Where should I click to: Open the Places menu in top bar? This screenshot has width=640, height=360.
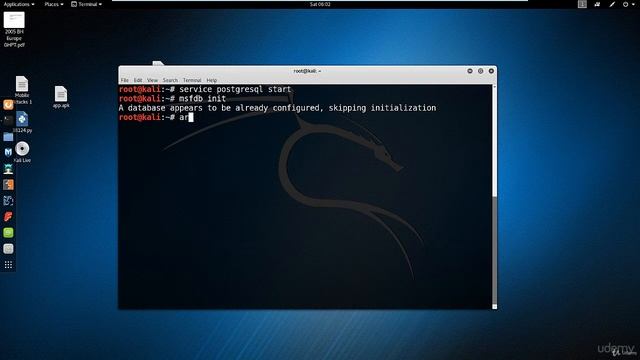click(53, 4)
